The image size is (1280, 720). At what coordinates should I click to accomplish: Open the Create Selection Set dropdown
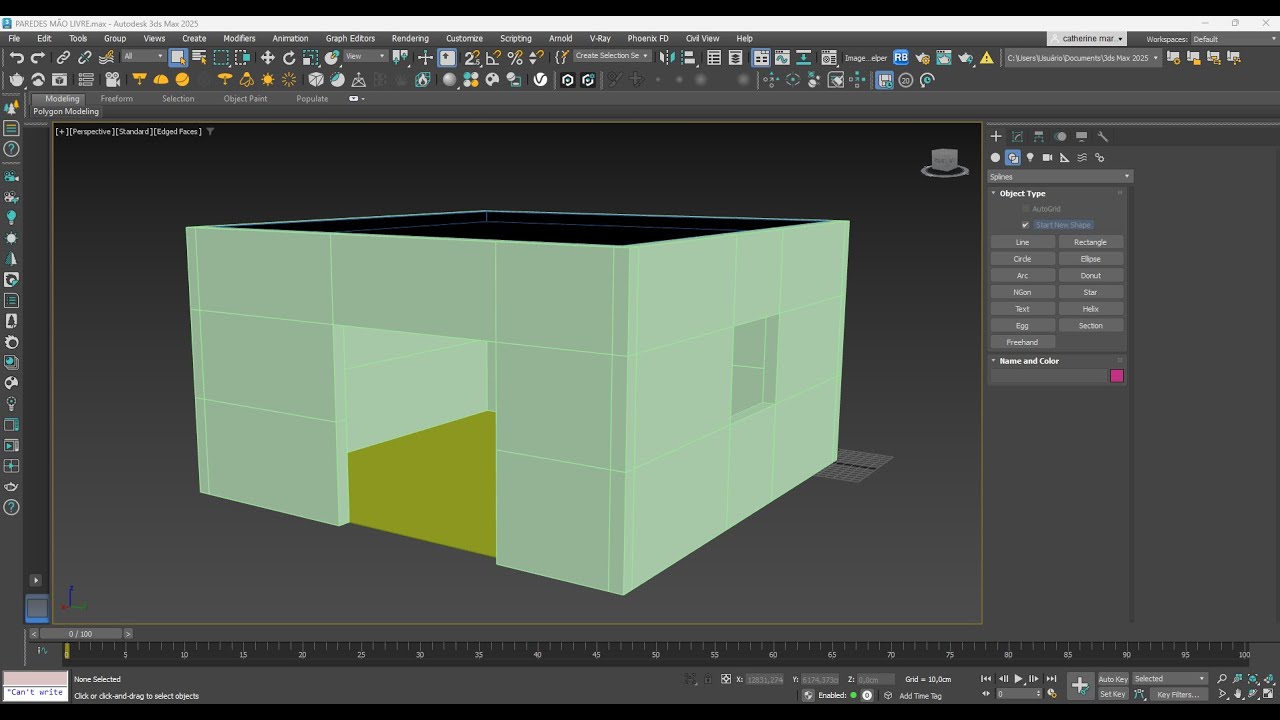(612, 56)
